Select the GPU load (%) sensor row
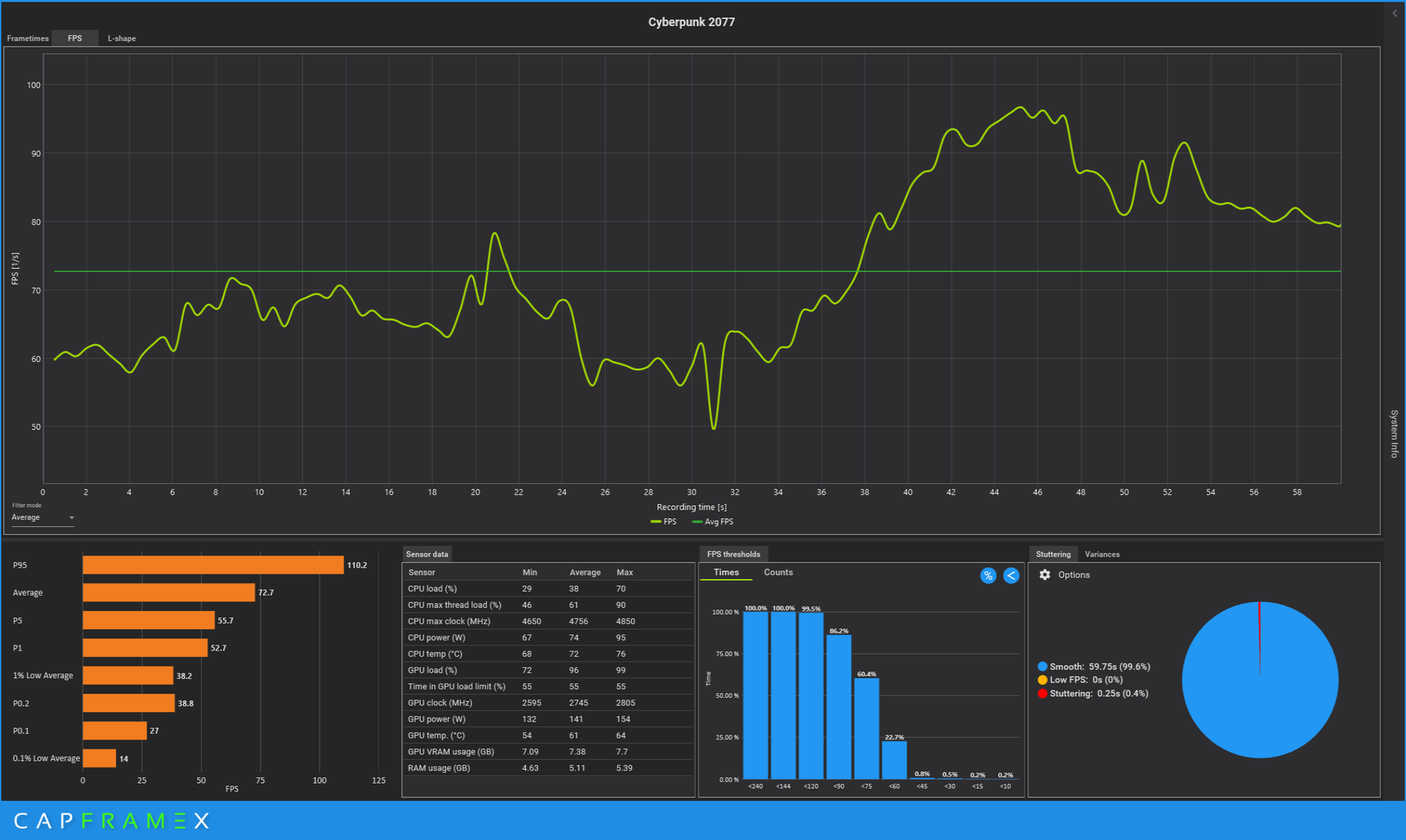Screen dimensions: 1406x840 (x=549, y=670)
